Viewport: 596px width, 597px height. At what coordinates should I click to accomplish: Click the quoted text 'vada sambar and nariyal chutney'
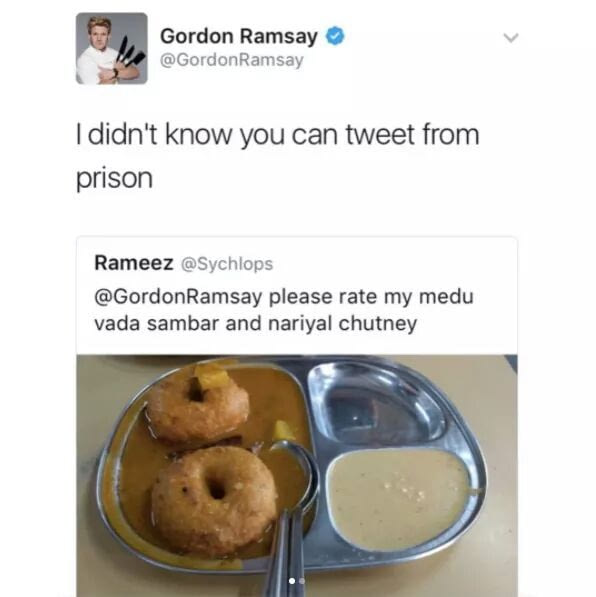click(256, 324)
